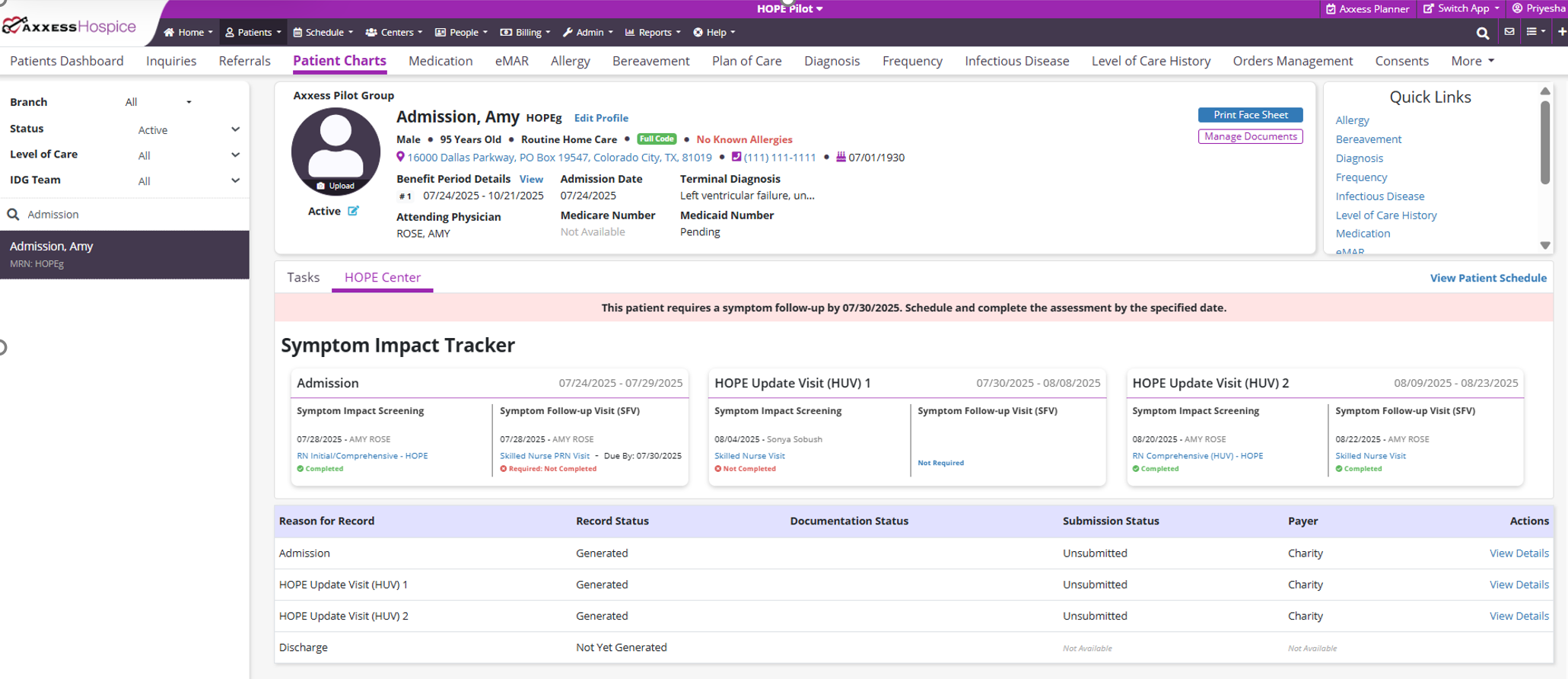Click the phone icon beside (111) 111-1111
Screen dimensions: 1568x679
[736, 157]
